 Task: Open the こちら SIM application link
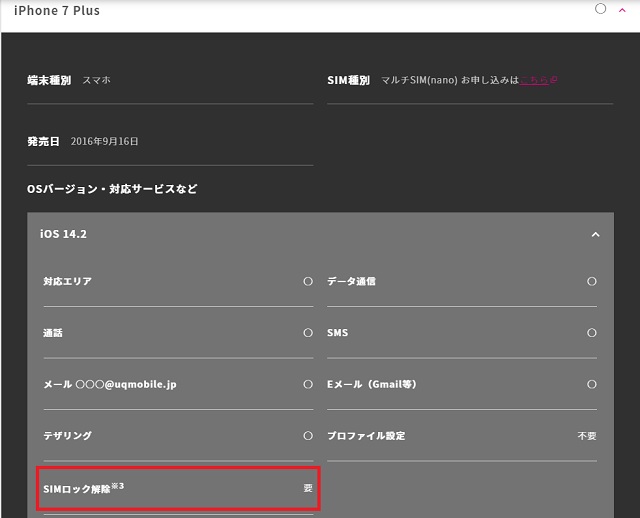point(533,80)
